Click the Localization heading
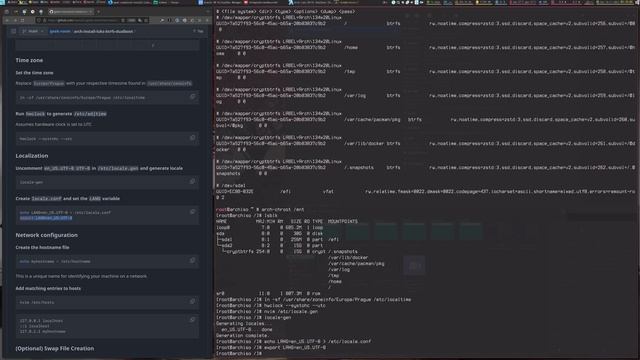This screenshot has width=640, height=360. (32, 156)
